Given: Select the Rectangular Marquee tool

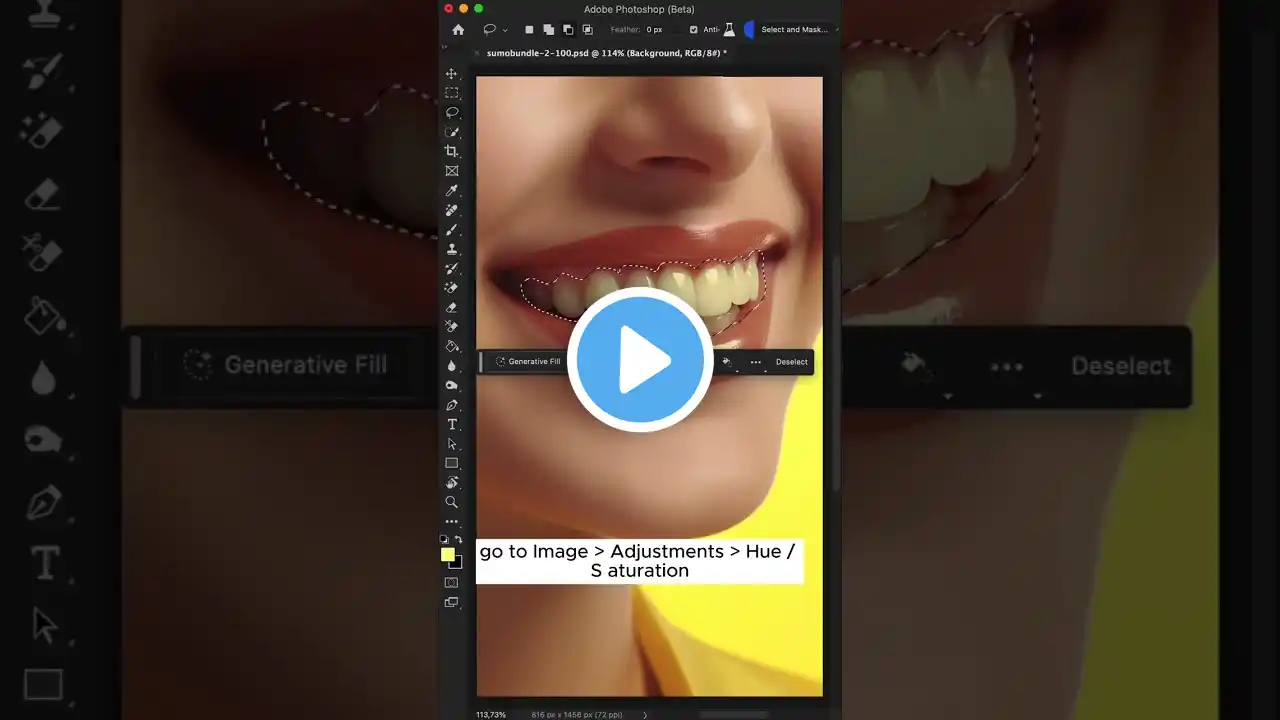Looking at the screenshot, I should (x=452, y=93).
